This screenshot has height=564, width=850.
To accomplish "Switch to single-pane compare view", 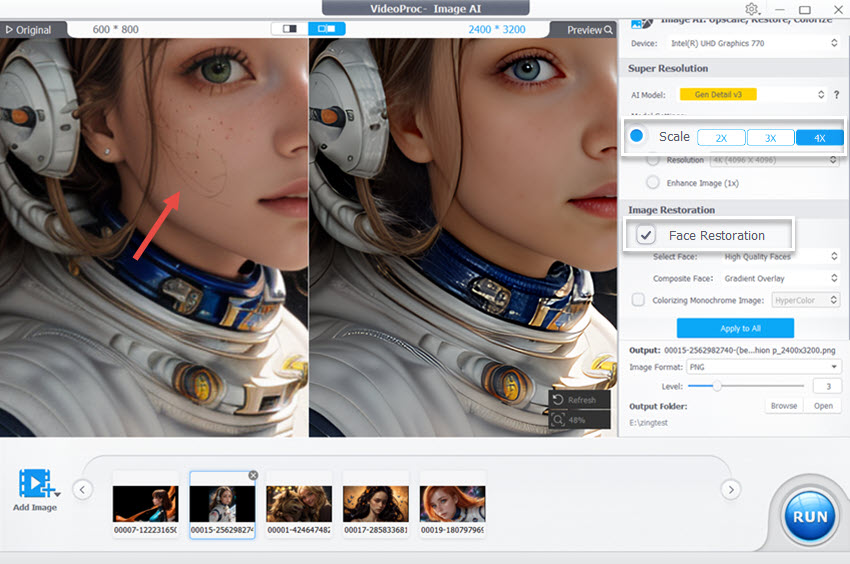I will pyautogui.click(x=289, y=29).
